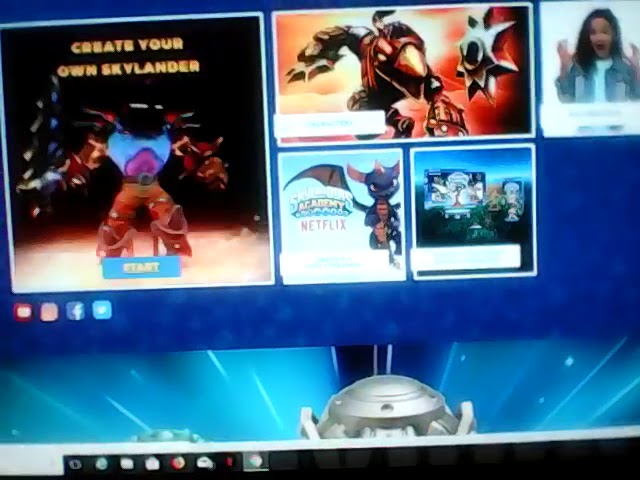Click the portal of power image
The image size is (640, 480).
click(x=388, y=406)
